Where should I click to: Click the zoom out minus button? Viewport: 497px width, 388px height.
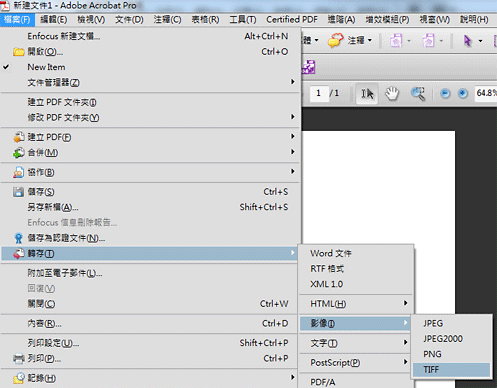[445, 94]
